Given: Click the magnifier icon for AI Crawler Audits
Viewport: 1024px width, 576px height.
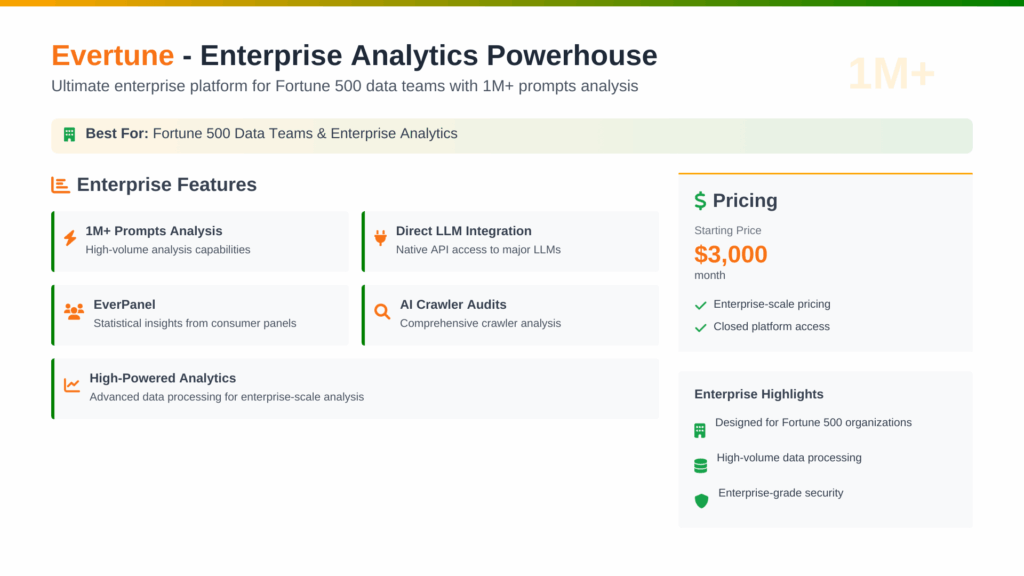Looking at the screenshot, I should (382, 312).
